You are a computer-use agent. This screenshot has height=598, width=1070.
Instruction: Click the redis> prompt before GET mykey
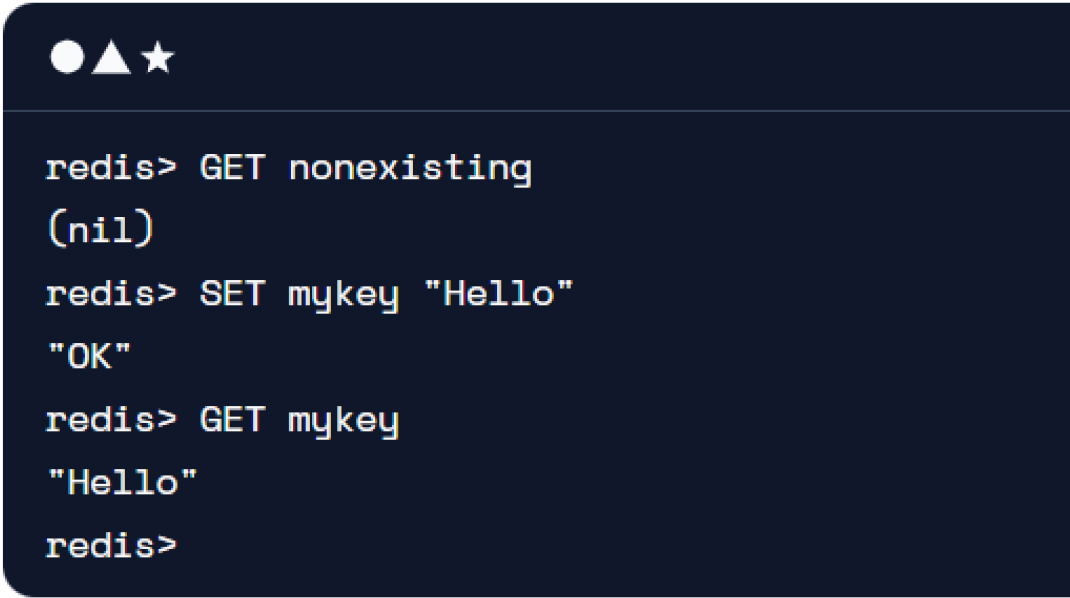(111, 420)
